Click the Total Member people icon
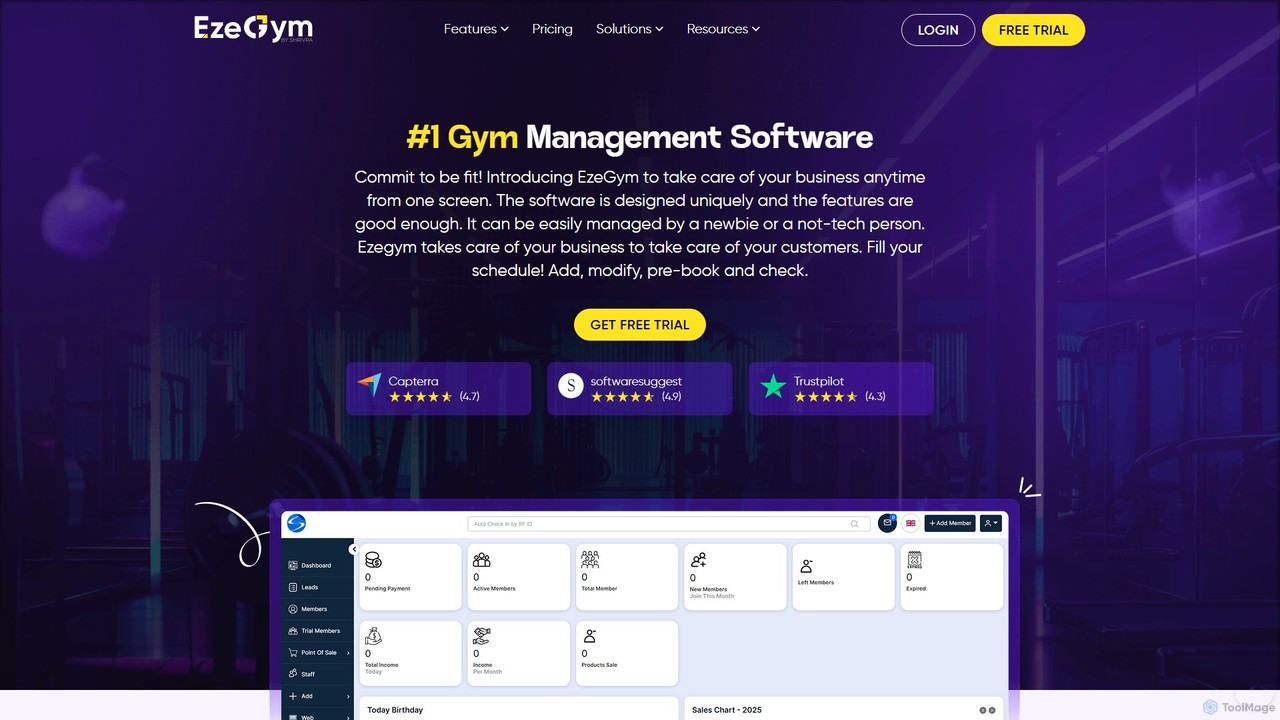 point(590,559)
